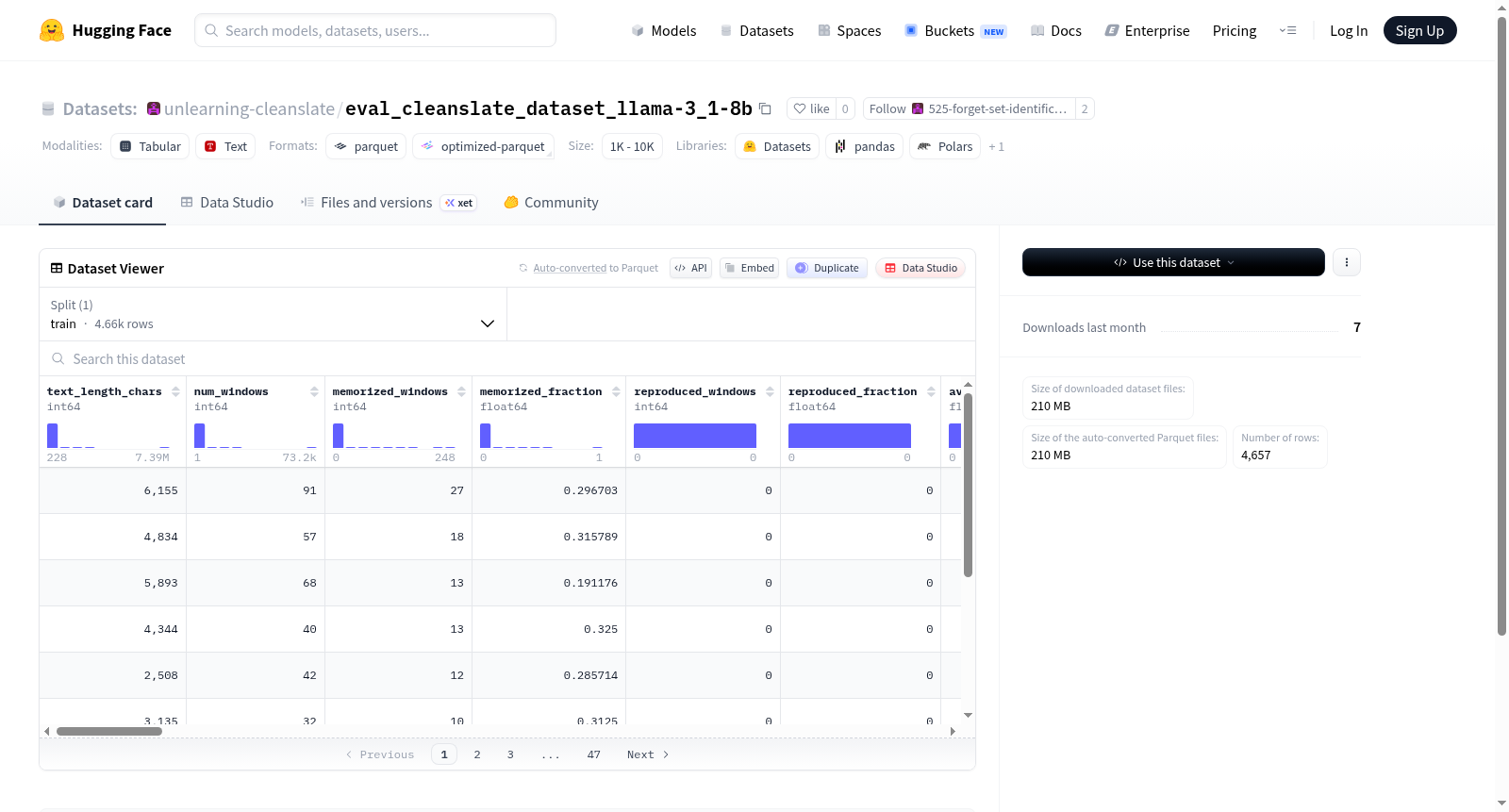Open Models in the top navigation
Image resolution: width=1509 pixels, height=812 pixels.
664,30
